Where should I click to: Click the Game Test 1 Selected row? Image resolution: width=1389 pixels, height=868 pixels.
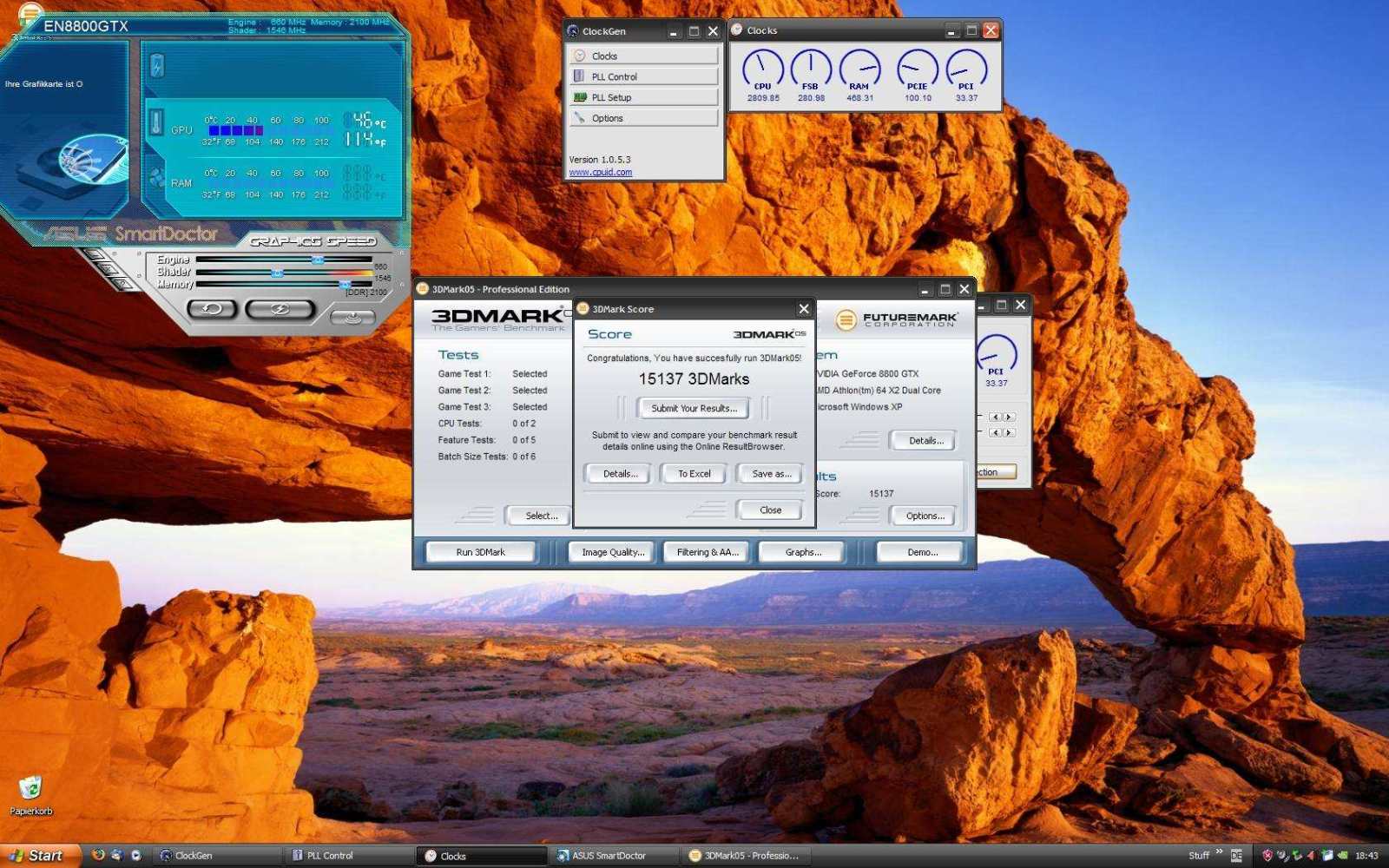(x=492, y=374)
